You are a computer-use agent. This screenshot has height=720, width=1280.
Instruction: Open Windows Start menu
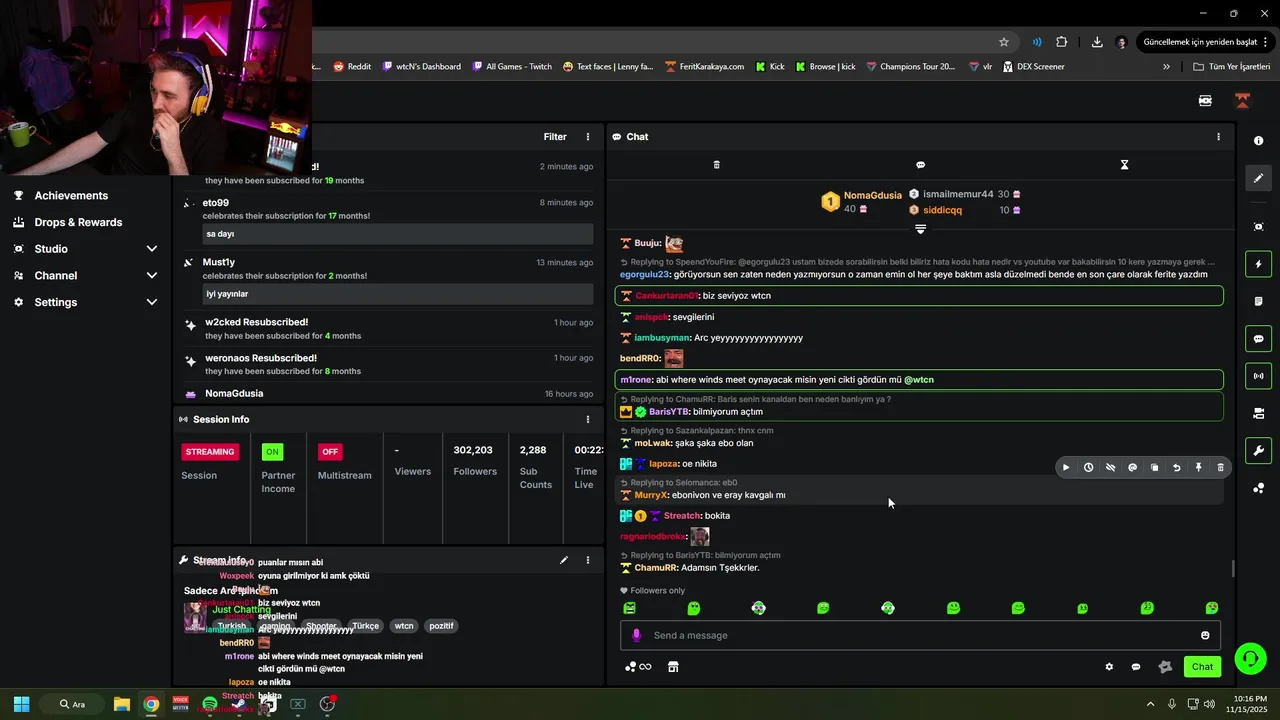tap(21, 704)
